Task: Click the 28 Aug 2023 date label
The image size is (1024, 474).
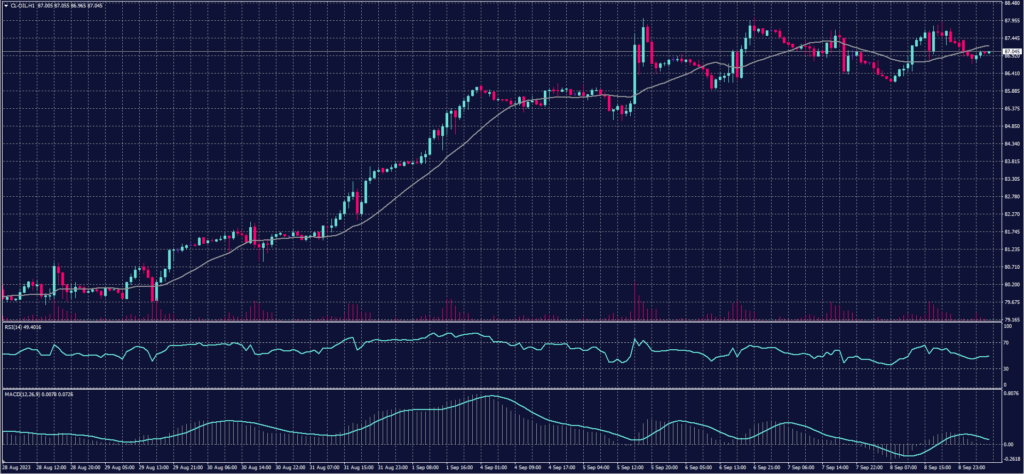Action: tap(14, 467)
